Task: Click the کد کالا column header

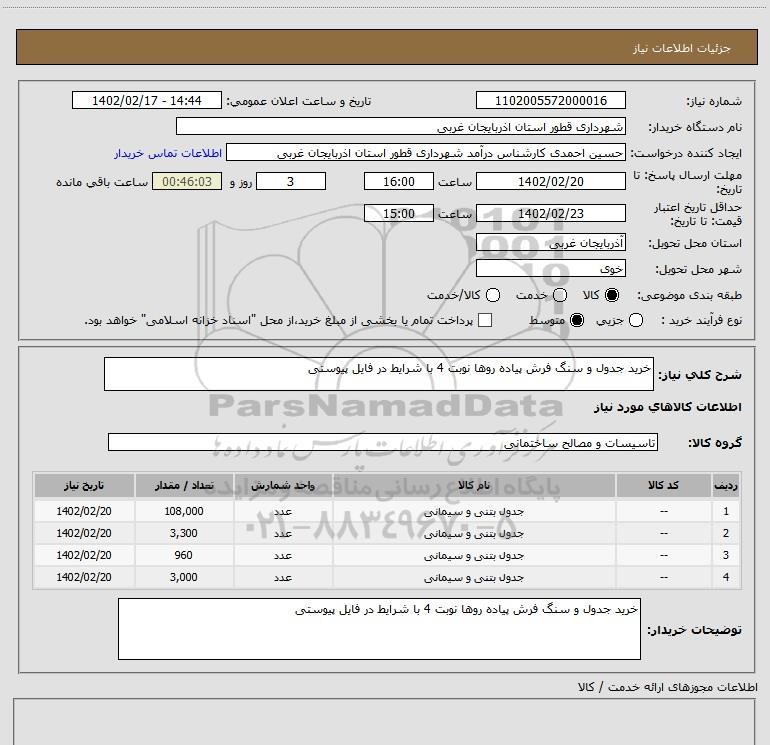Action: 663,486
